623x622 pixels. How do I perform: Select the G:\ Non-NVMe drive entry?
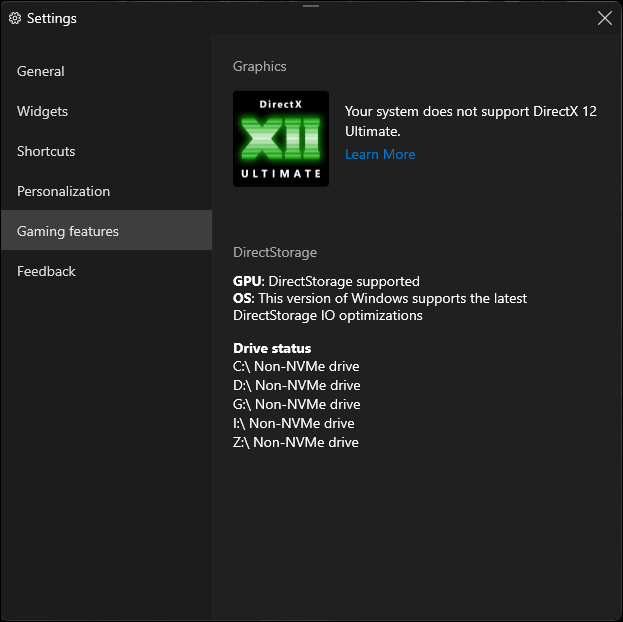(x=297, y=404)
